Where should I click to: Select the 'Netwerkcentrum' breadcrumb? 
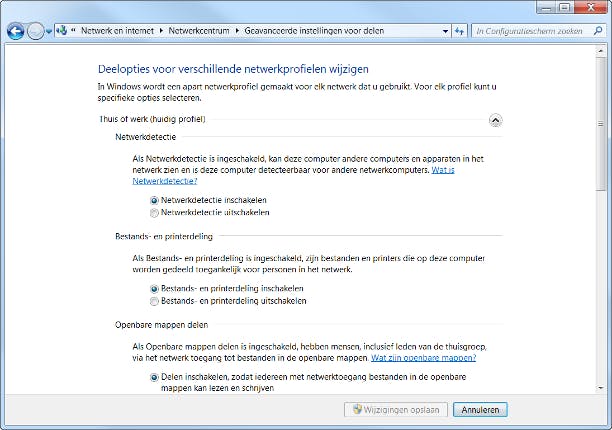pyautogui.click(x=199, y=30)
